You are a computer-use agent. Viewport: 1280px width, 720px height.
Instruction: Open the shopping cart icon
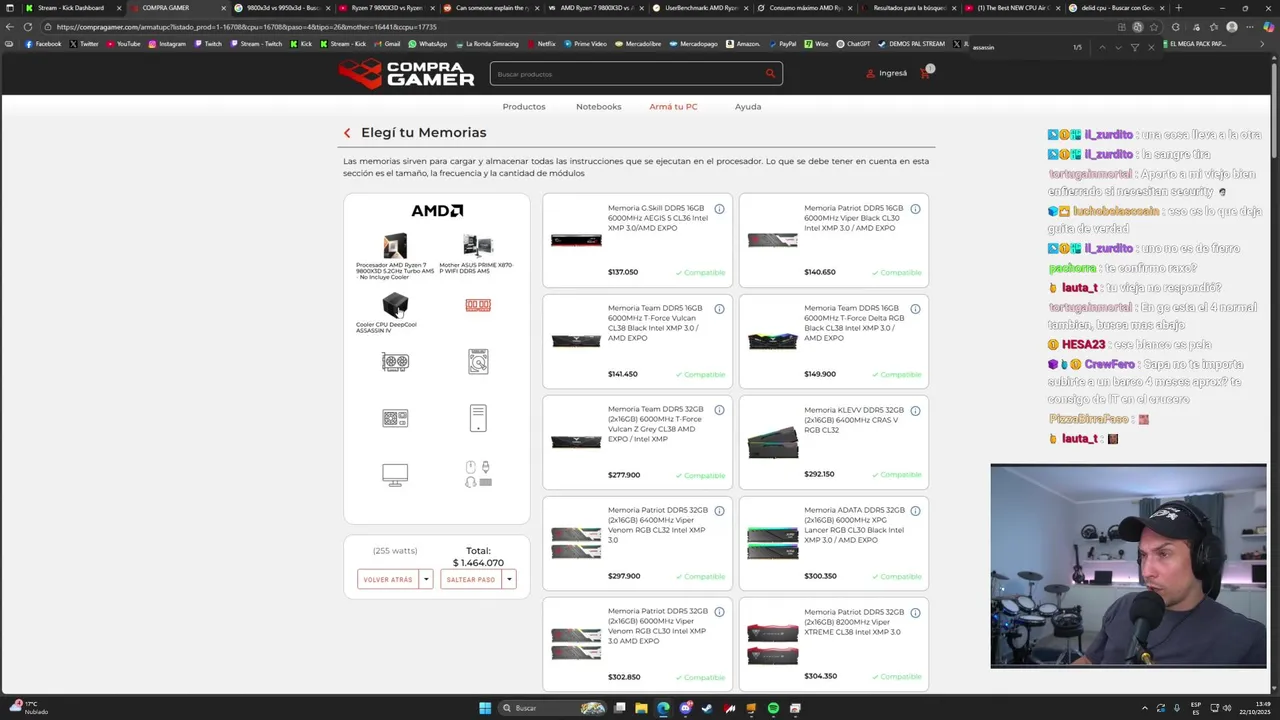(x=925, y=74)
